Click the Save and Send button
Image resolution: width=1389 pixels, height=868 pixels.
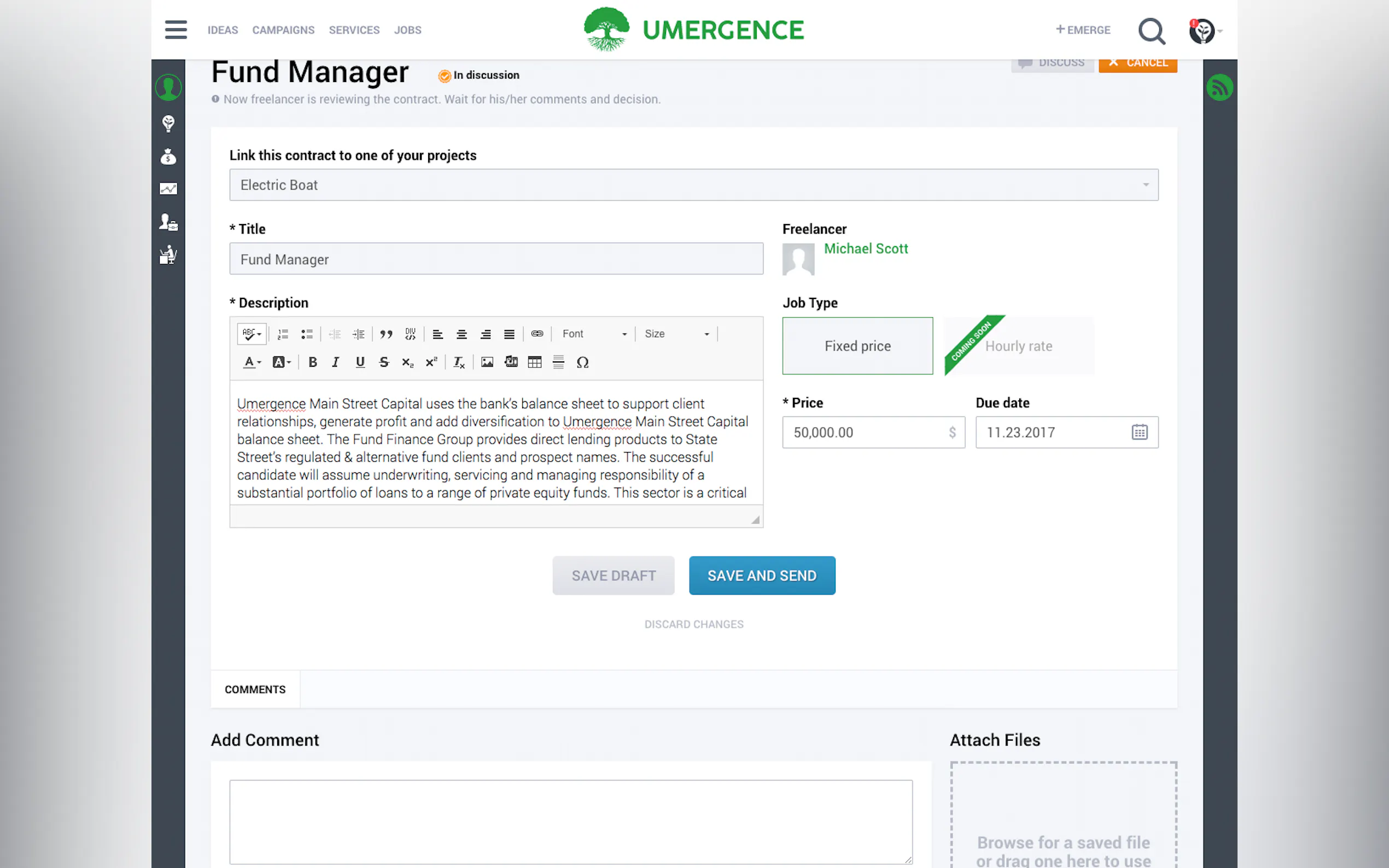click(x=761, y=576)
